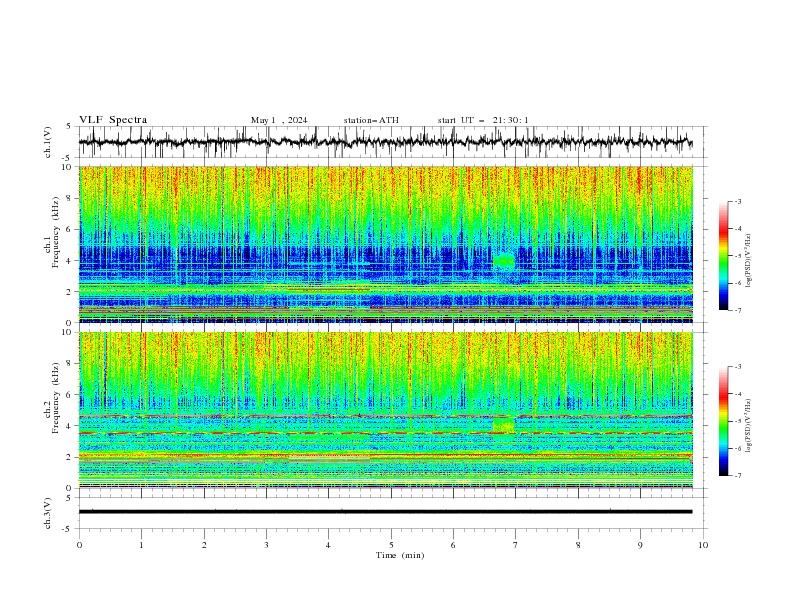
Task: Click the "ch.3(V)" axis label
Action: 48,513
